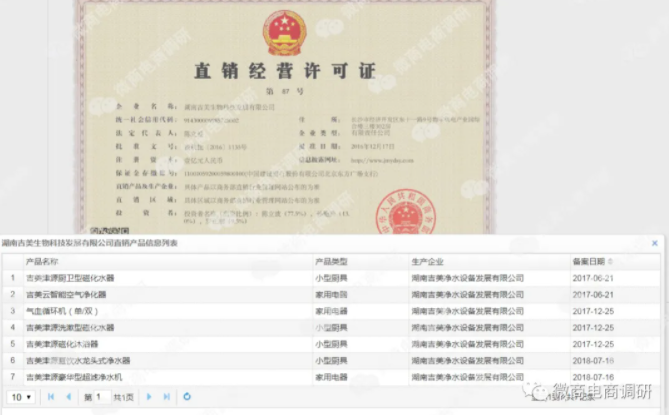Select row 4 吉美津源洗漱型磁化水器
The height and width of the screenshot is (415, 669).
pyautogui.click(x=331, y=328)
